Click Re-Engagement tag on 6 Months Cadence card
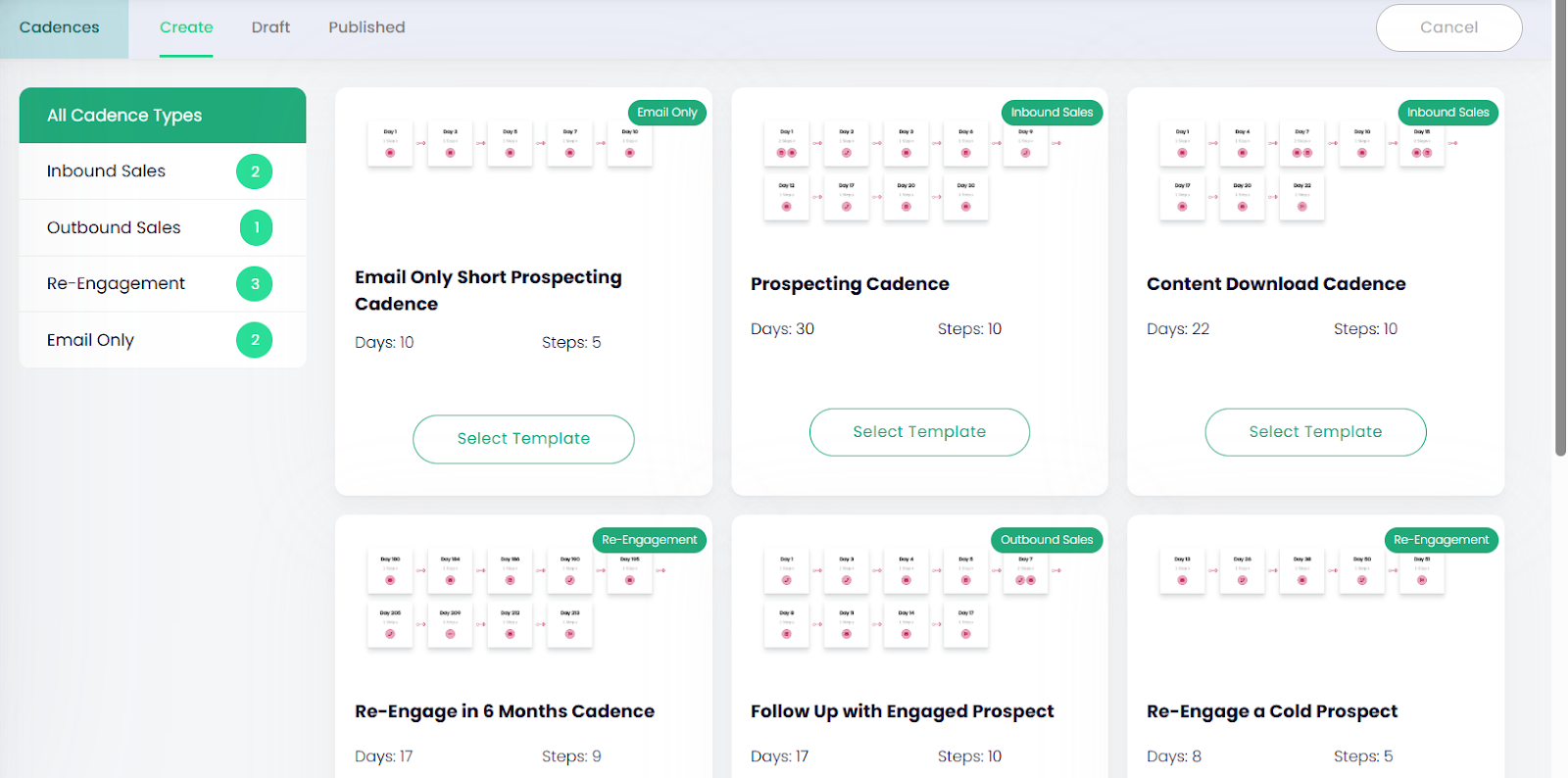The width and height of the screenshot is (1568, 778). click(649, 540)
